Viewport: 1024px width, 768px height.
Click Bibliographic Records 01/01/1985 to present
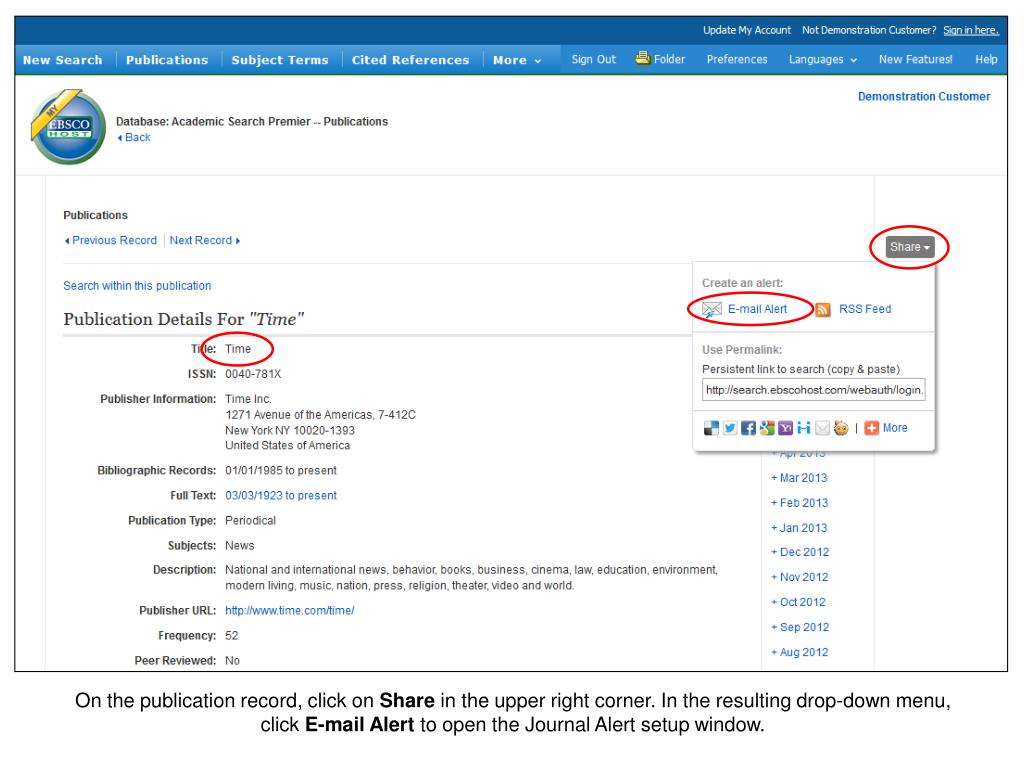coord(281,471)
